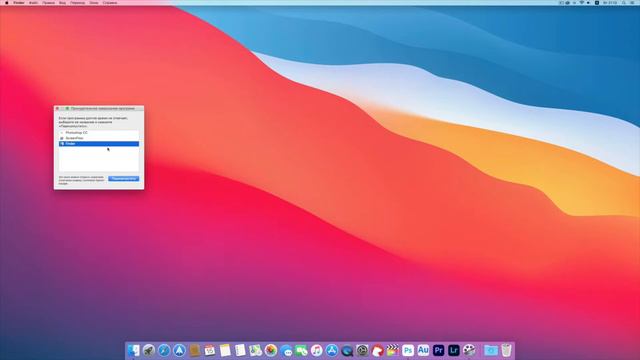Open the Apple menu
Viewport: 640px width, 360px height.
[x=7, y=3]
